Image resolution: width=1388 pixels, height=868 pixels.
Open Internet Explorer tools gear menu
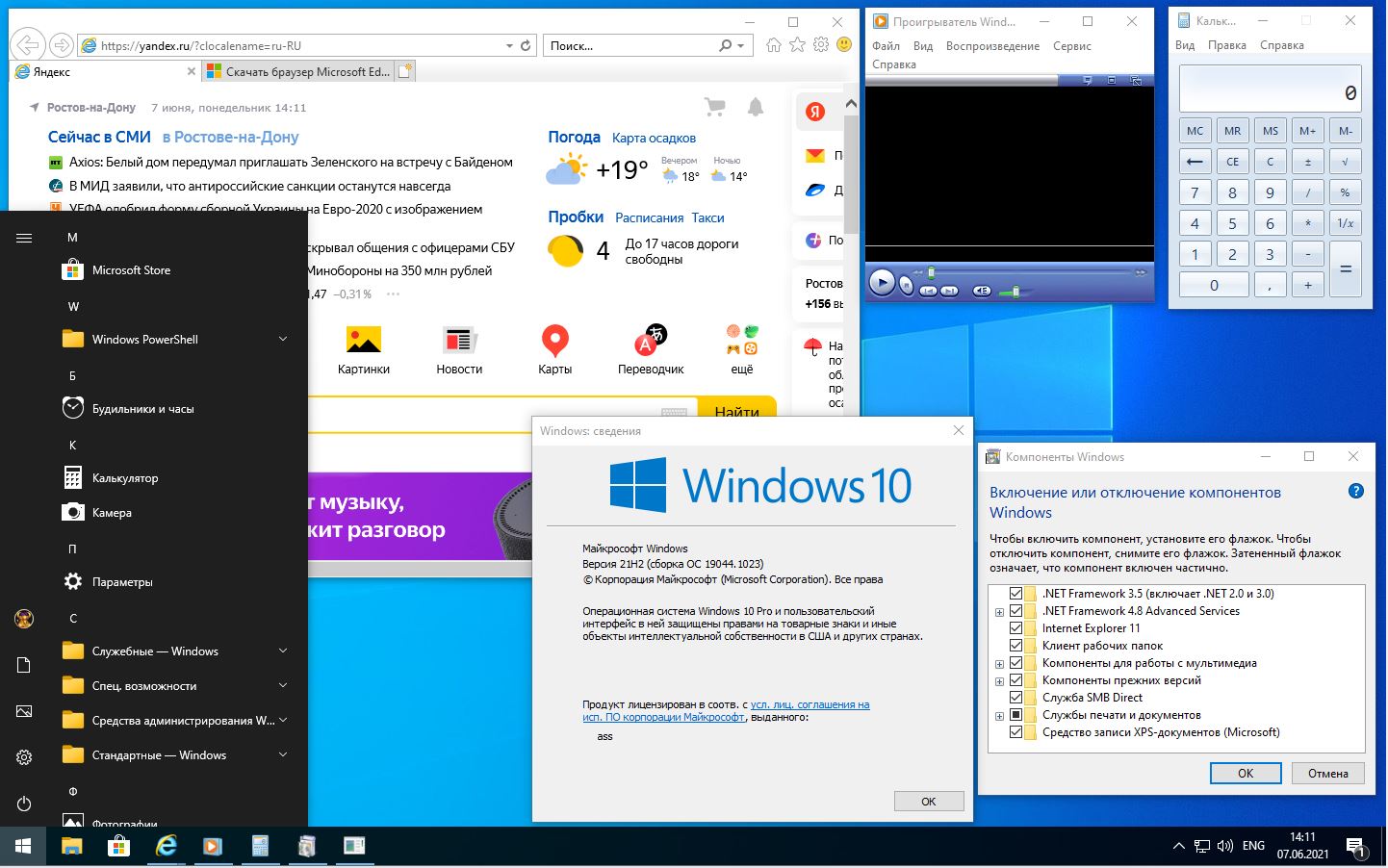pyautogui.click(x=820, y=45)
